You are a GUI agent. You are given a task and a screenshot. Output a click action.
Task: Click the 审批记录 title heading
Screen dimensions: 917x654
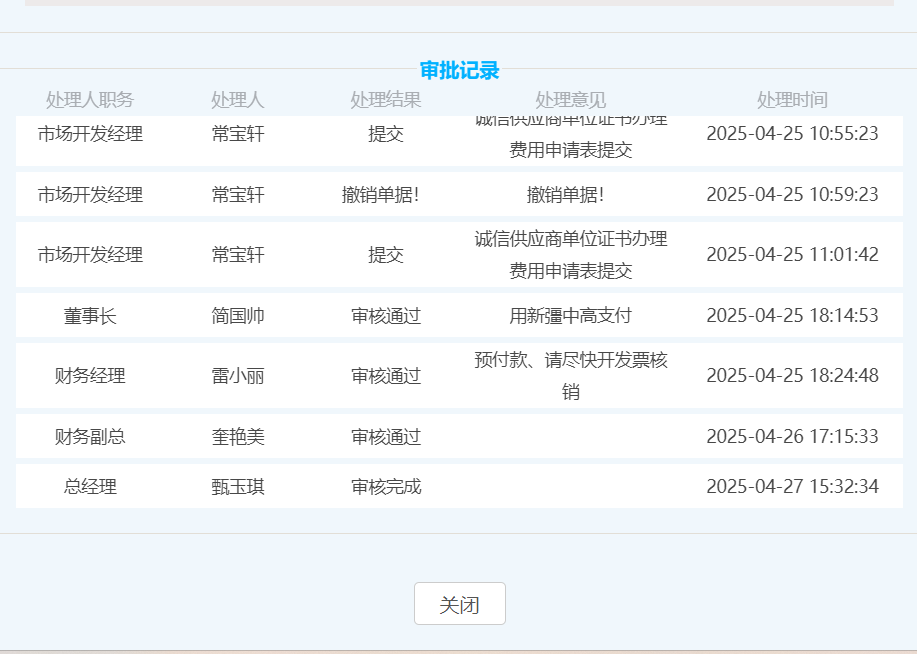pos(459,71)
